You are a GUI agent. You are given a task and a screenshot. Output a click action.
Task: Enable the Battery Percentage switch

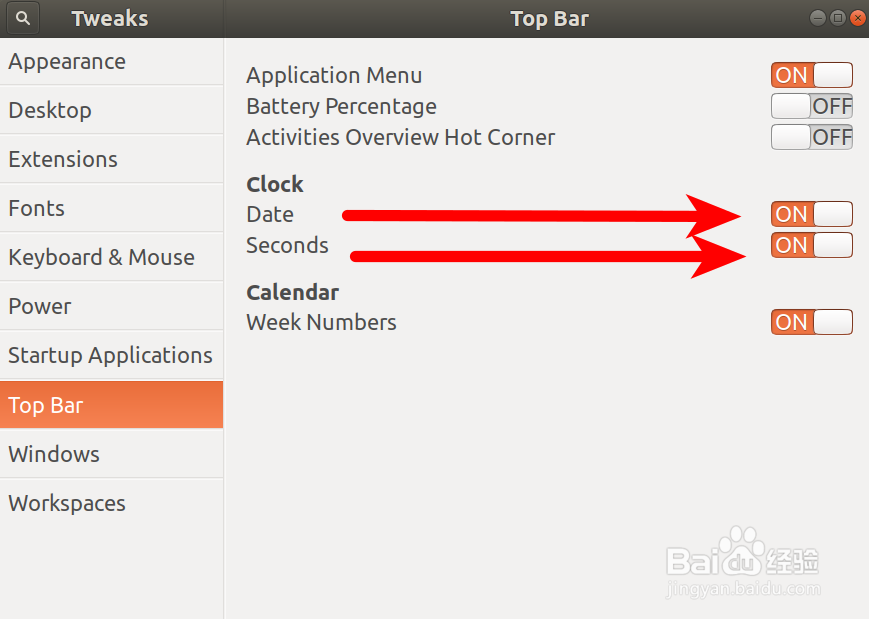tap(812, 106)
